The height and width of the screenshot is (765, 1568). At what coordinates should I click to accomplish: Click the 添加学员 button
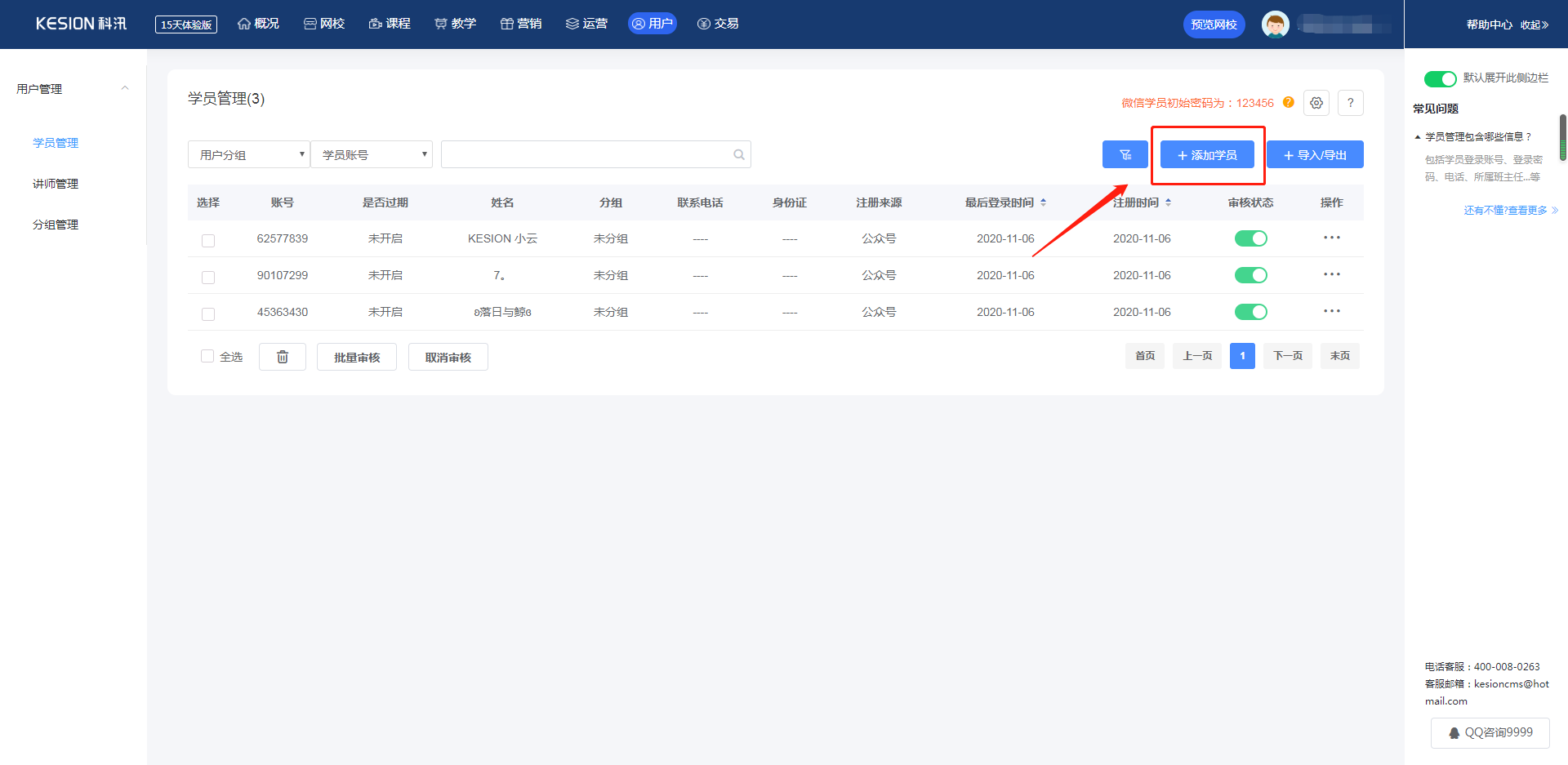pyautogui.click(x=1206, y=154)
